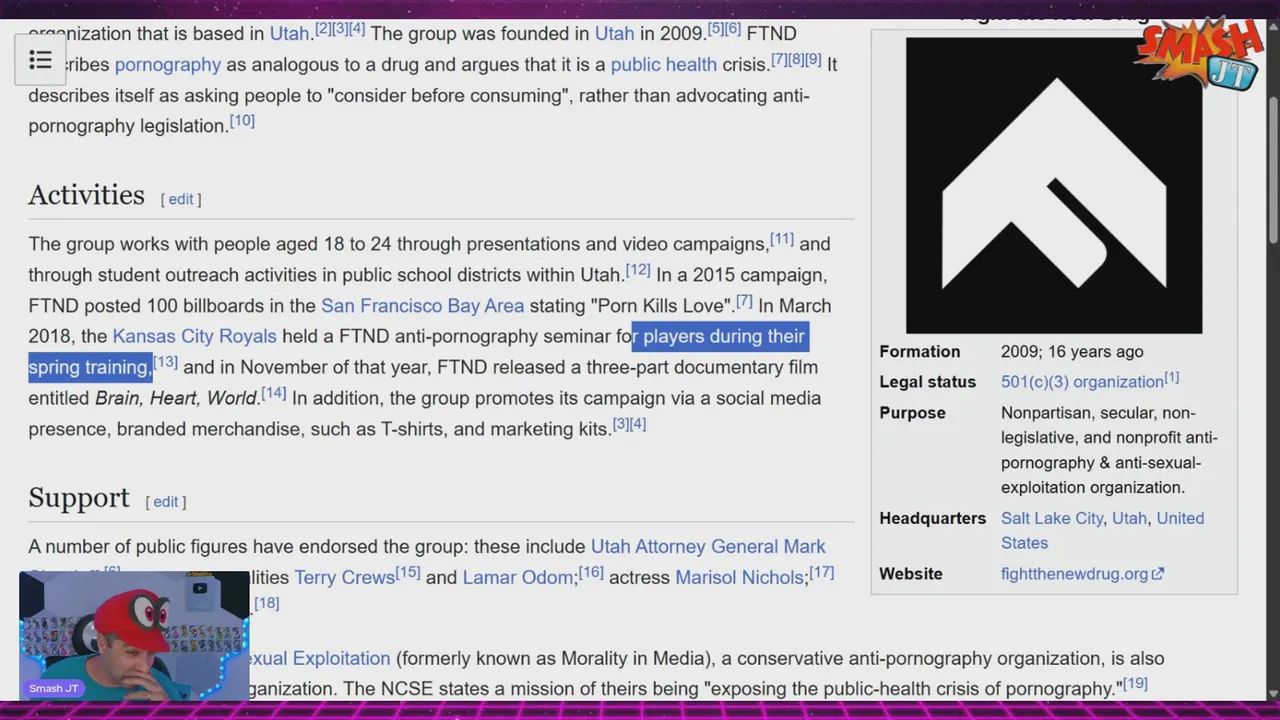The image size is (1280, 720).
Task: Open the Kansas City Royals article
Action: tap(194, 336)
